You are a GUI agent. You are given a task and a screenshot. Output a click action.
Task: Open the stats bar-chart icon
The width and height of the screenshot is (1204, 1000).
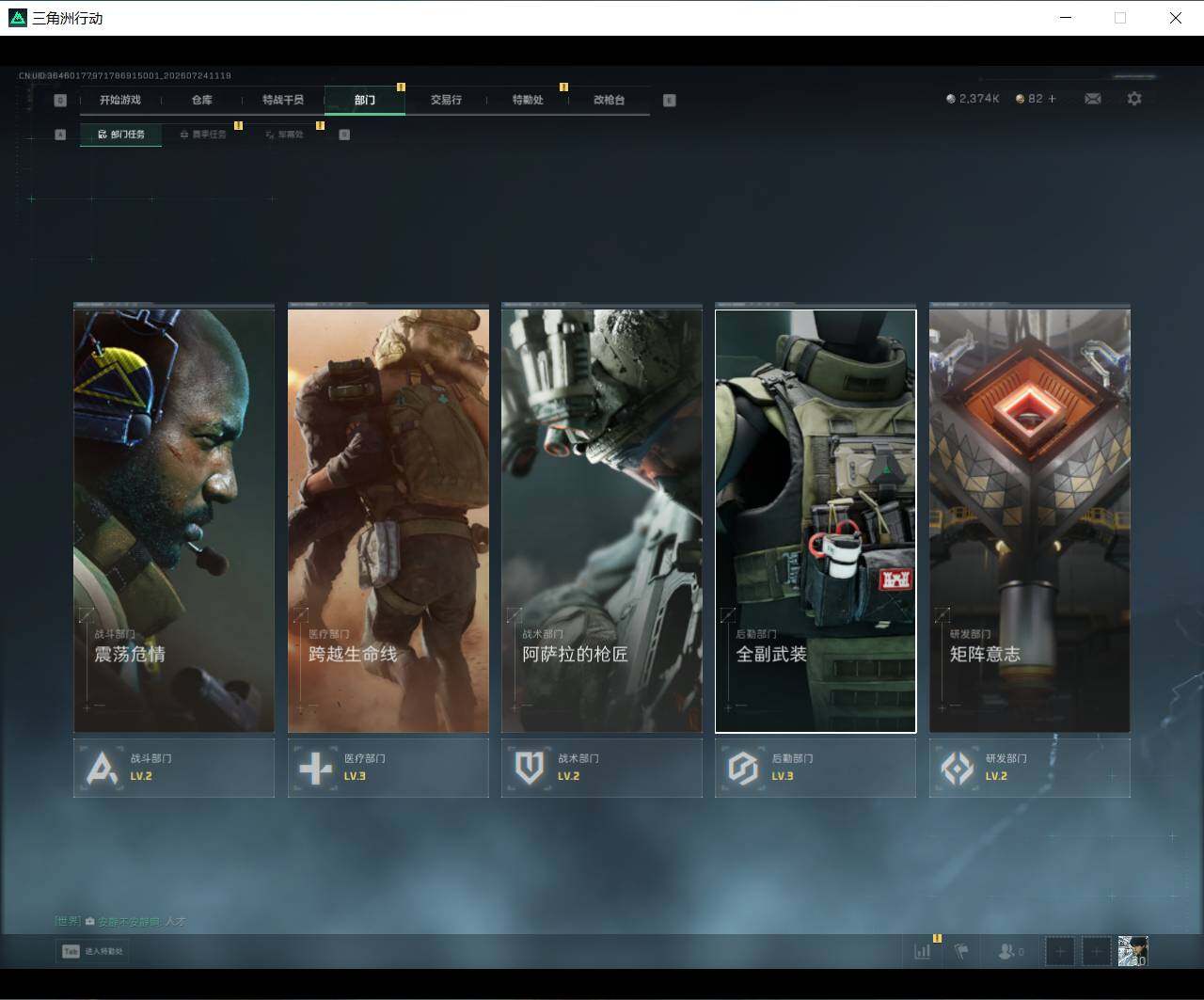[923, 951]
